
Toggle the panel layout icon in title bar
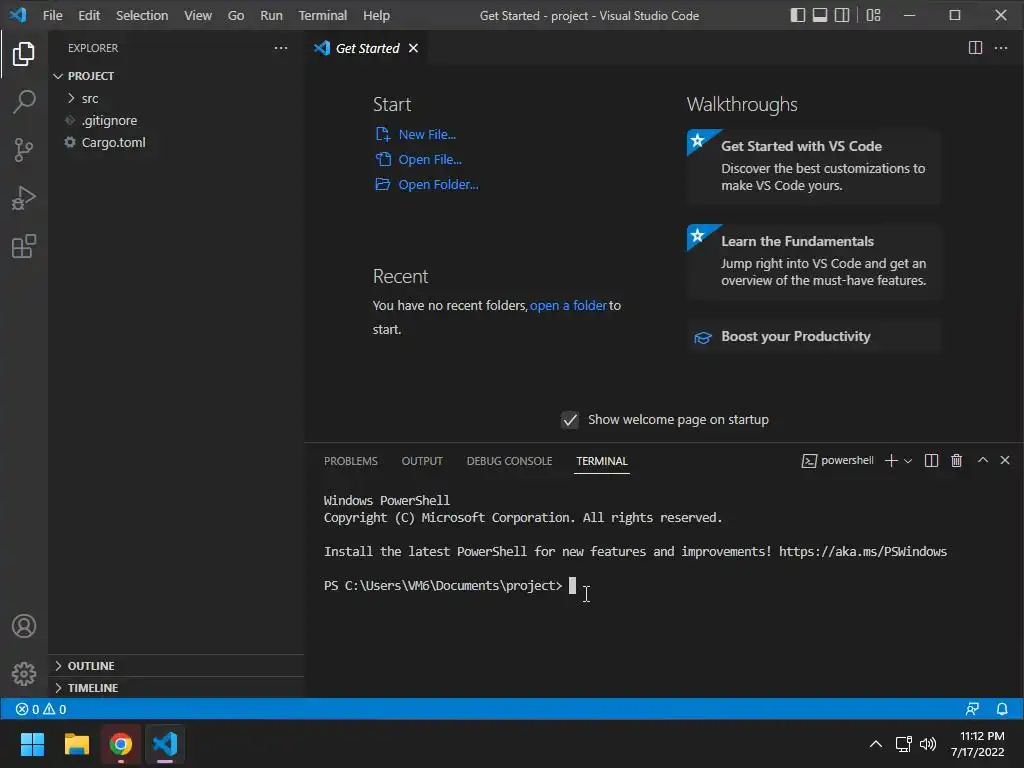820,15
